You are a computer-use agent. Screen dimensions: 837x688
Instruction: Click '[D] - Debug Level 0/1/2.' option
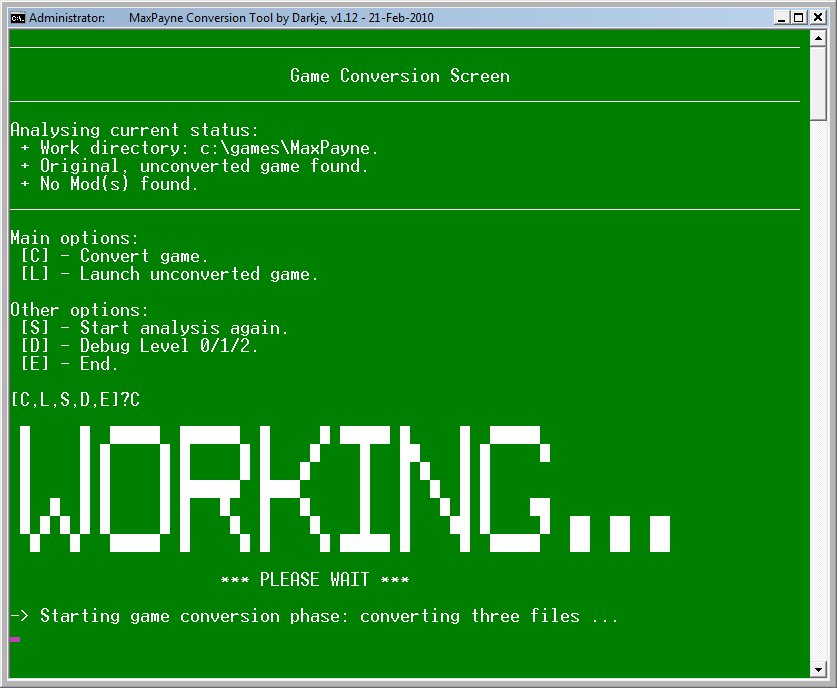[x=140, y=346]
